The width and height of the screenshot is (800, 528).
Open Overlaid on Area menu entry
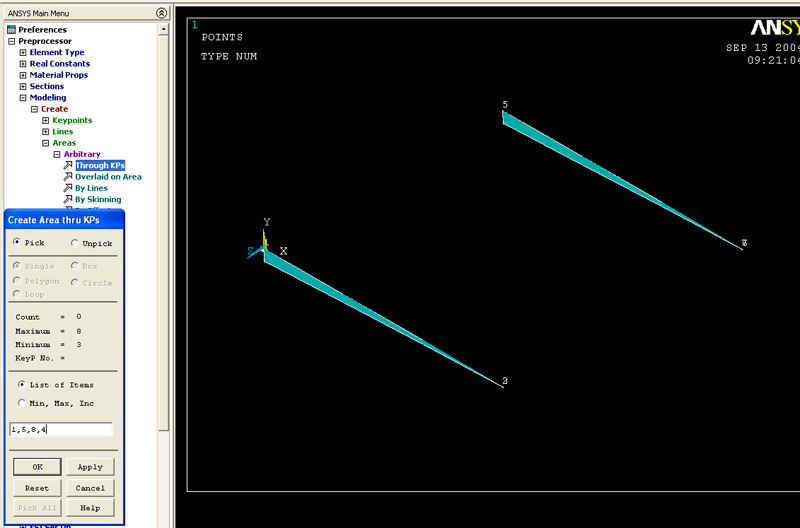pos(108,177)
